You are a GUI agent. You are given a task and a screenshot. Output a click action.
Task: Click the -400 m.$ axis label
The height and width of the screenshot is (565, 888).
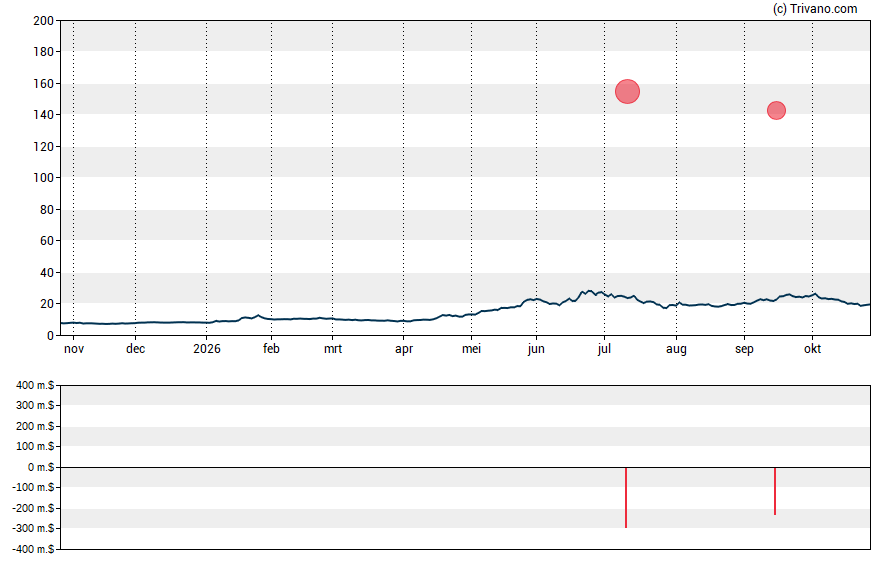[33, 549]
